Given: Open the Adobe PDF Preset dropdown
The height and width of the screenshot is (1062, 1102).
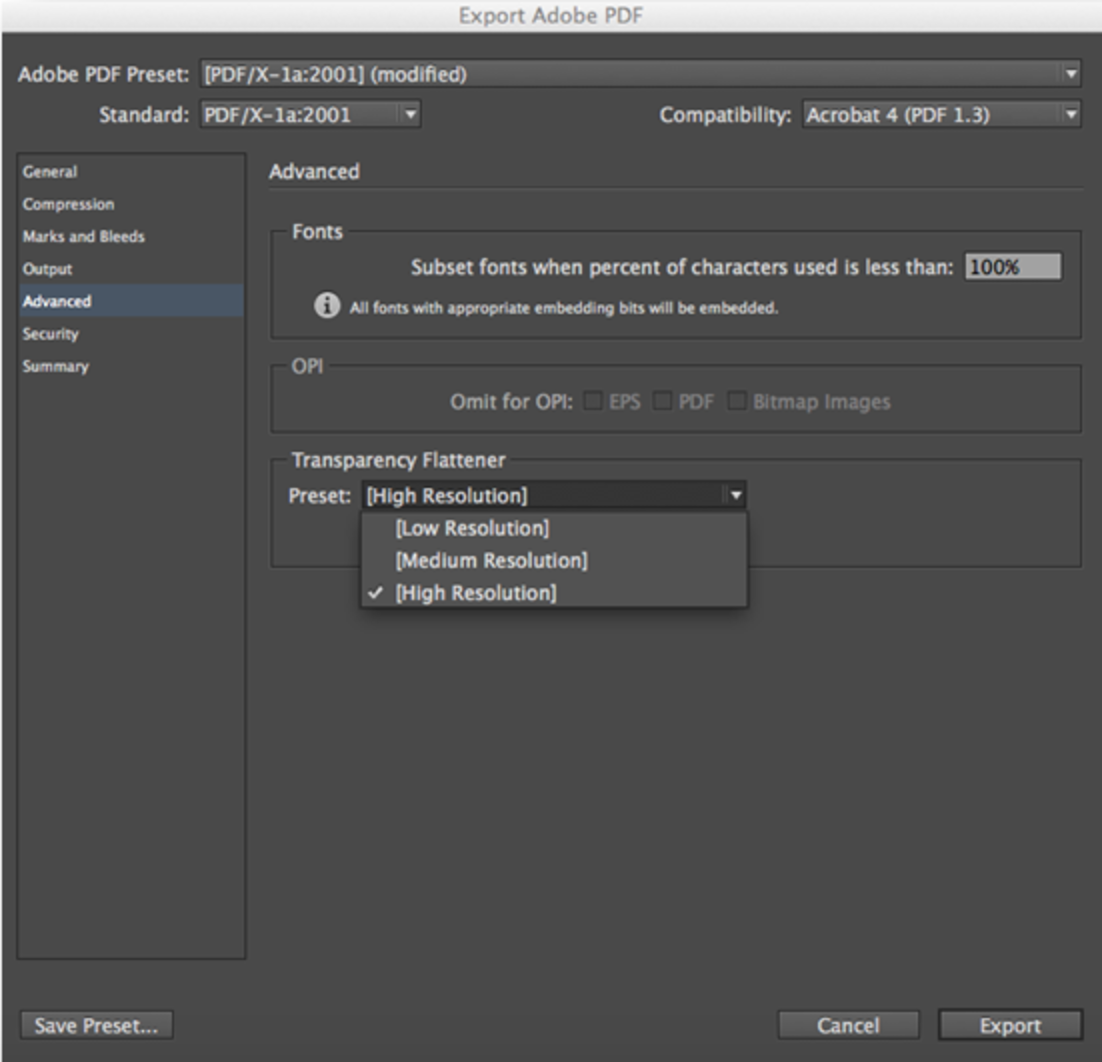Looking at the screenshot, I should pos(640,74).
